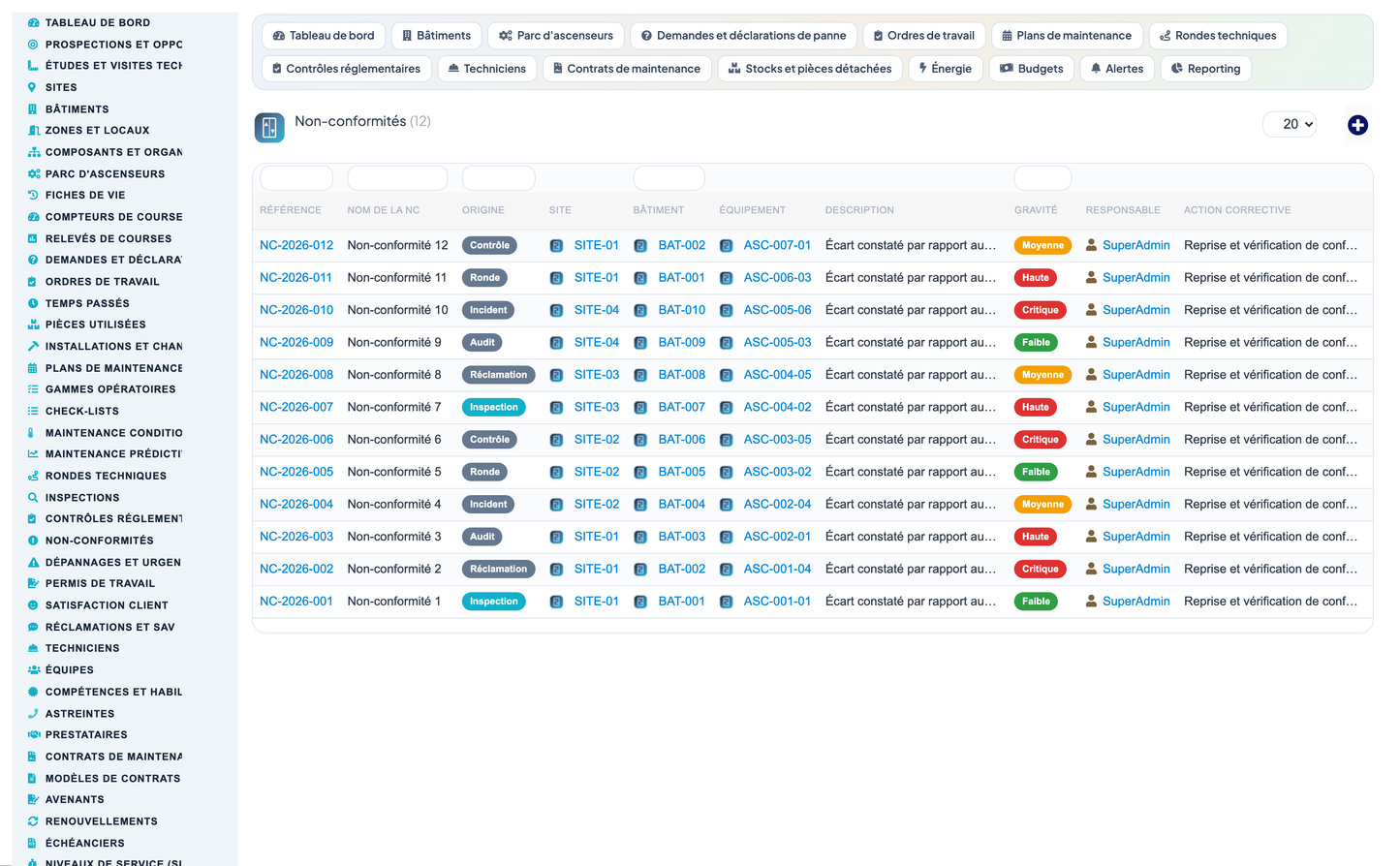Open Tableau de bord in sidebar
1400x866 pixels.
click(98, 22)
